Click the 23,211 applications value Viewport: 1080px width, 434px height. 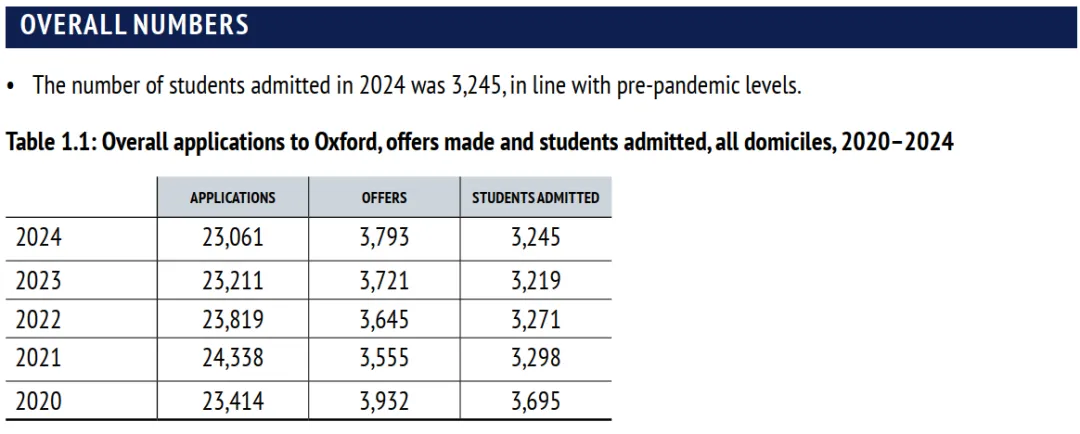pyautogui.click(x=233, y=280)
